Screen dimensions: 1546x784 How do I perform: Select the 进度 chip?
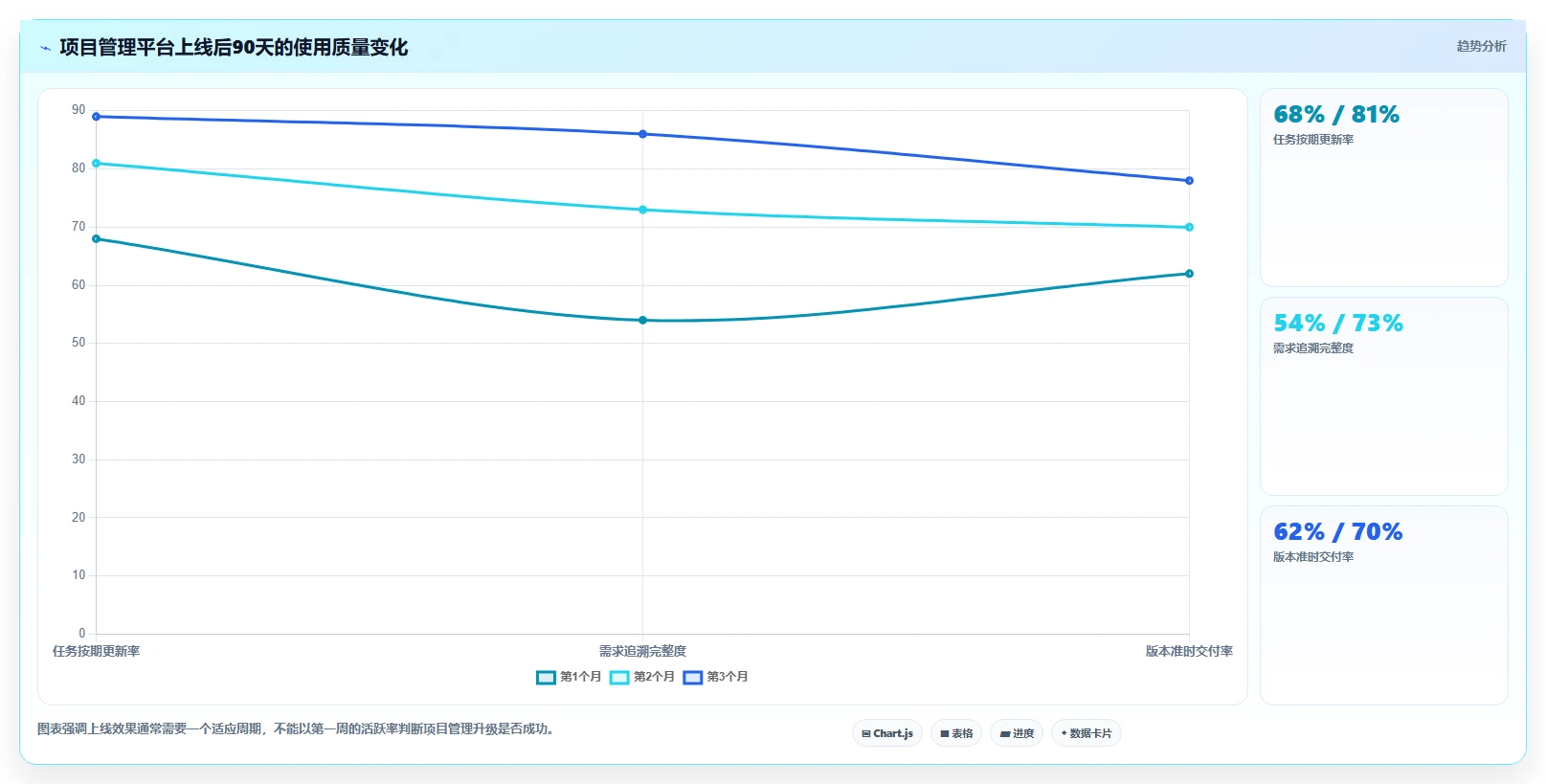[1017, 733]
